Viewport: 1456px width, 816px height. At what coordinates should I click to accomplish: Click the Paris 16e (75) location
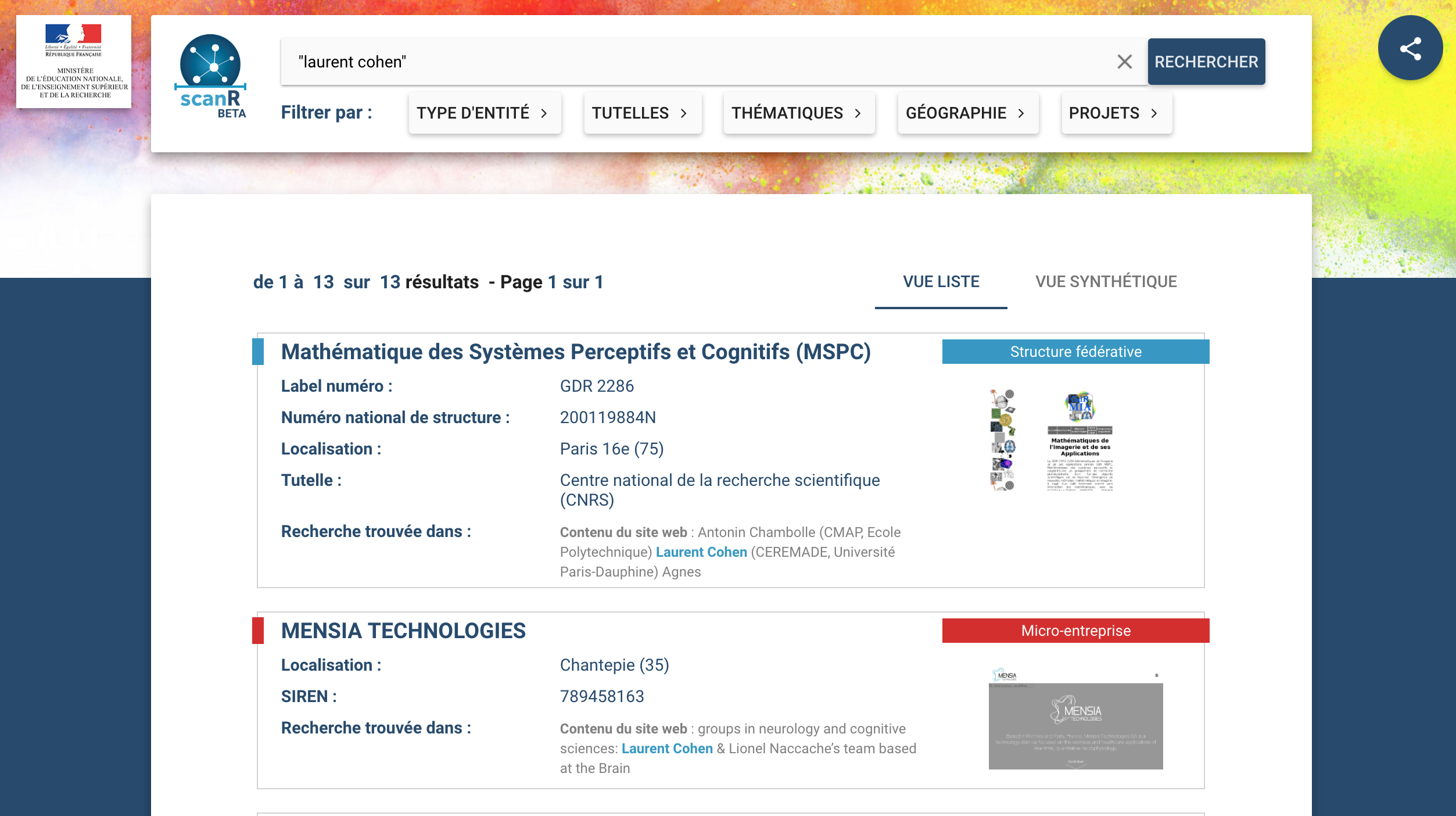coord(612,449)
